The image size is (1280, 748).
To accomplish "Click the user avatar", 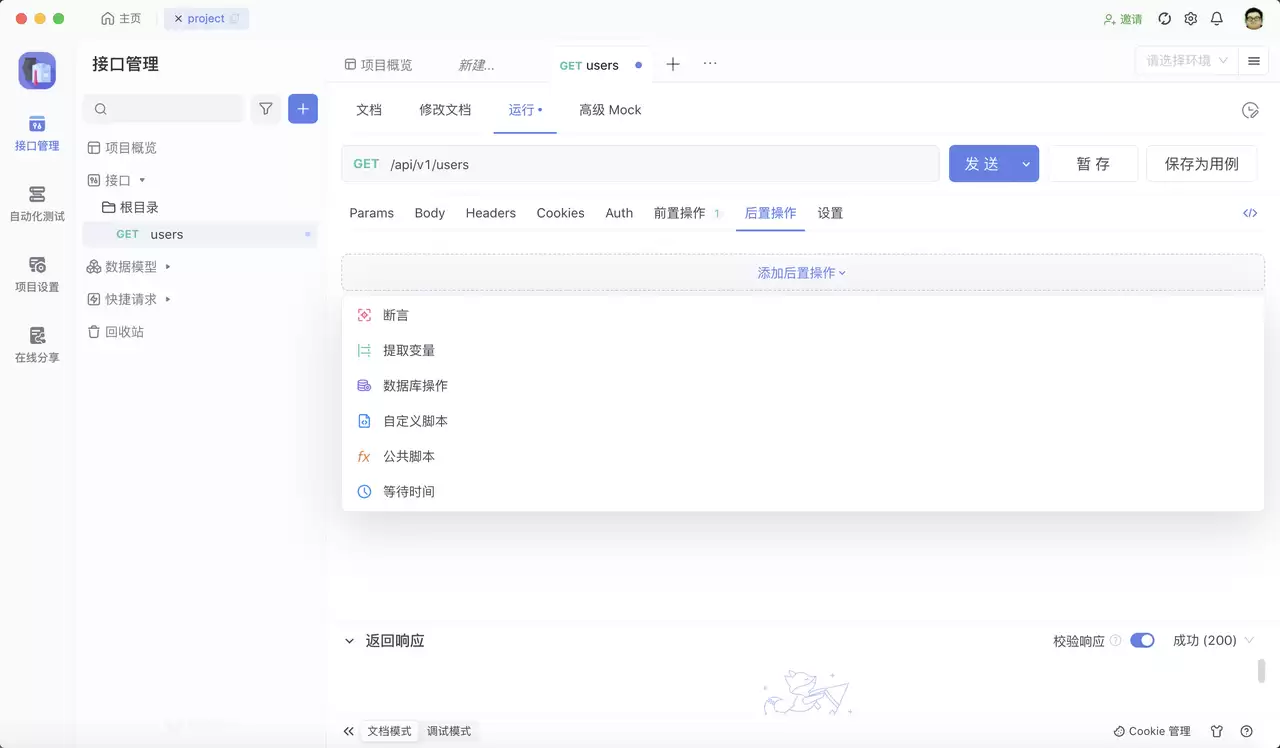I will [x=1254, y=19].
